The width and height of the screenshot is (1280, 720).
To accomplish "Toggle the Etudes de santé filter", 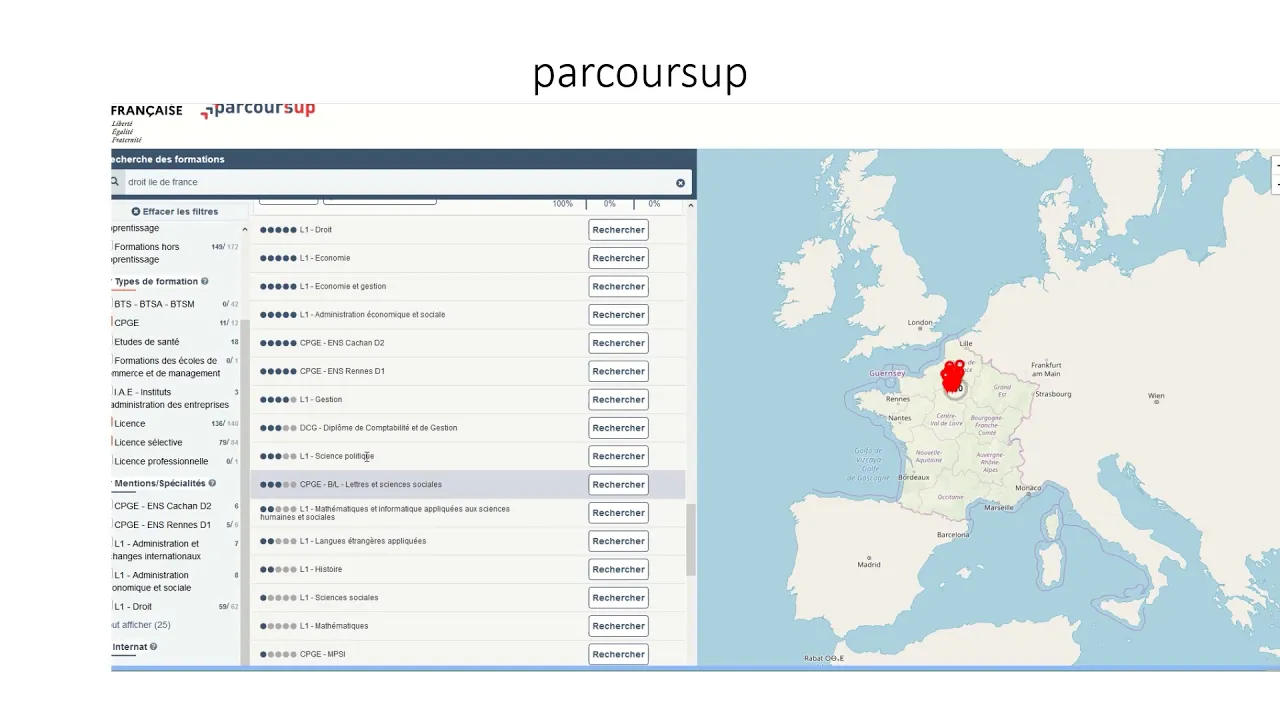I will [x=146, y=342].
